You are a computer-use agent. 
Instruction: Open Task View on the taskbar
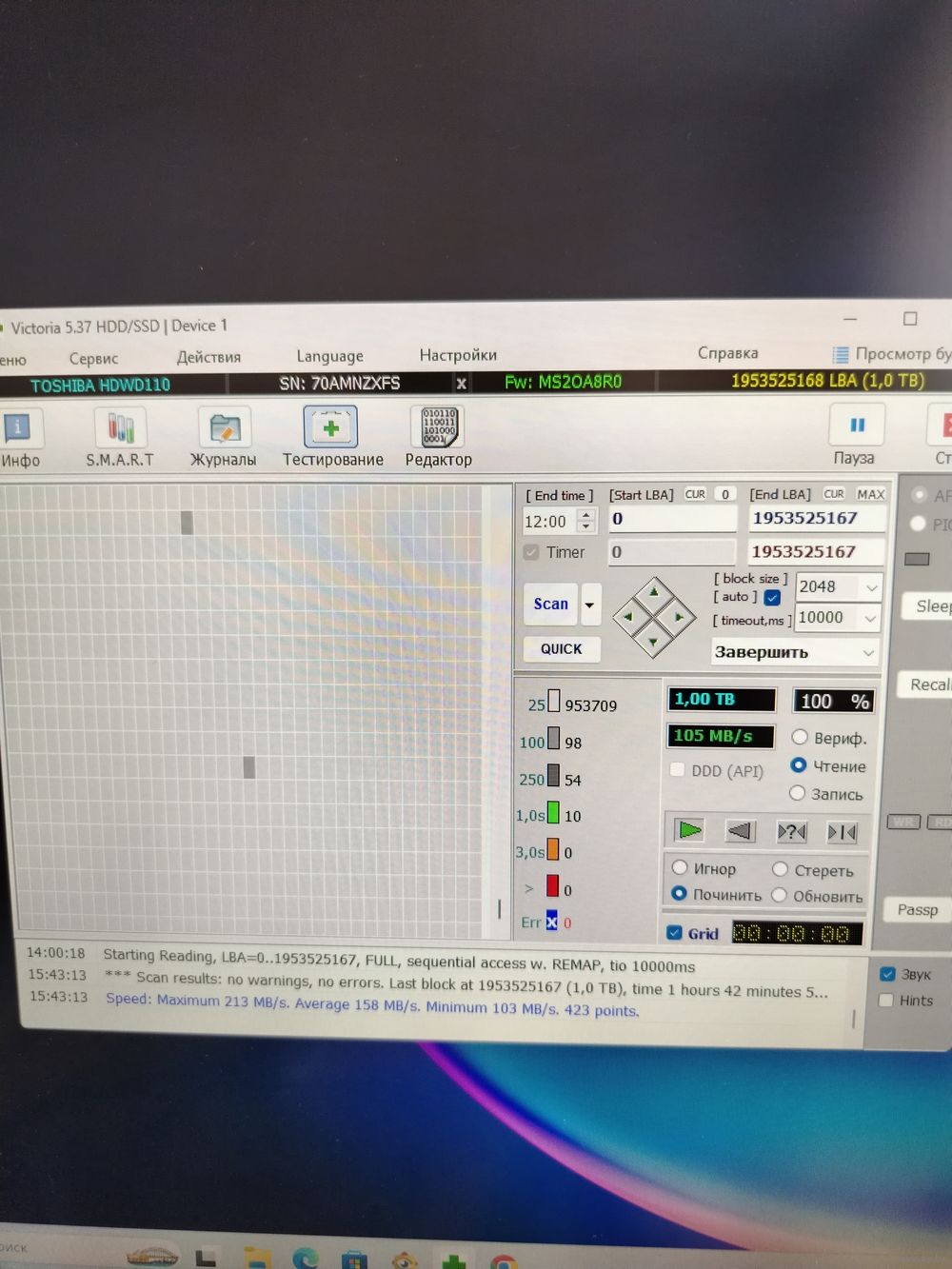(x=206, y=1258)
